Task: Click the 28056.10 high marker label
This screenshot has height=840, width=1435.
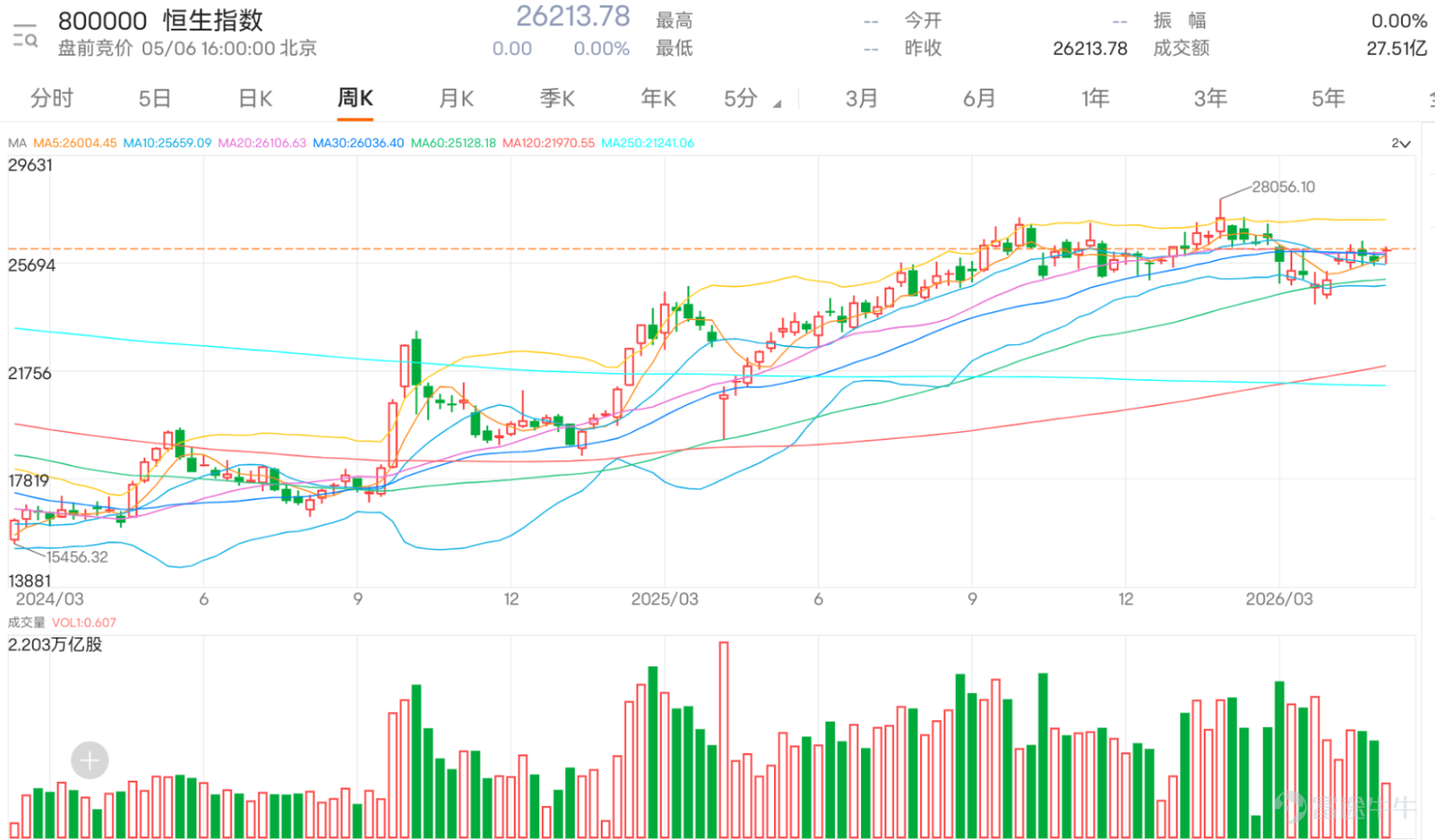Action: coord(1283,186)
